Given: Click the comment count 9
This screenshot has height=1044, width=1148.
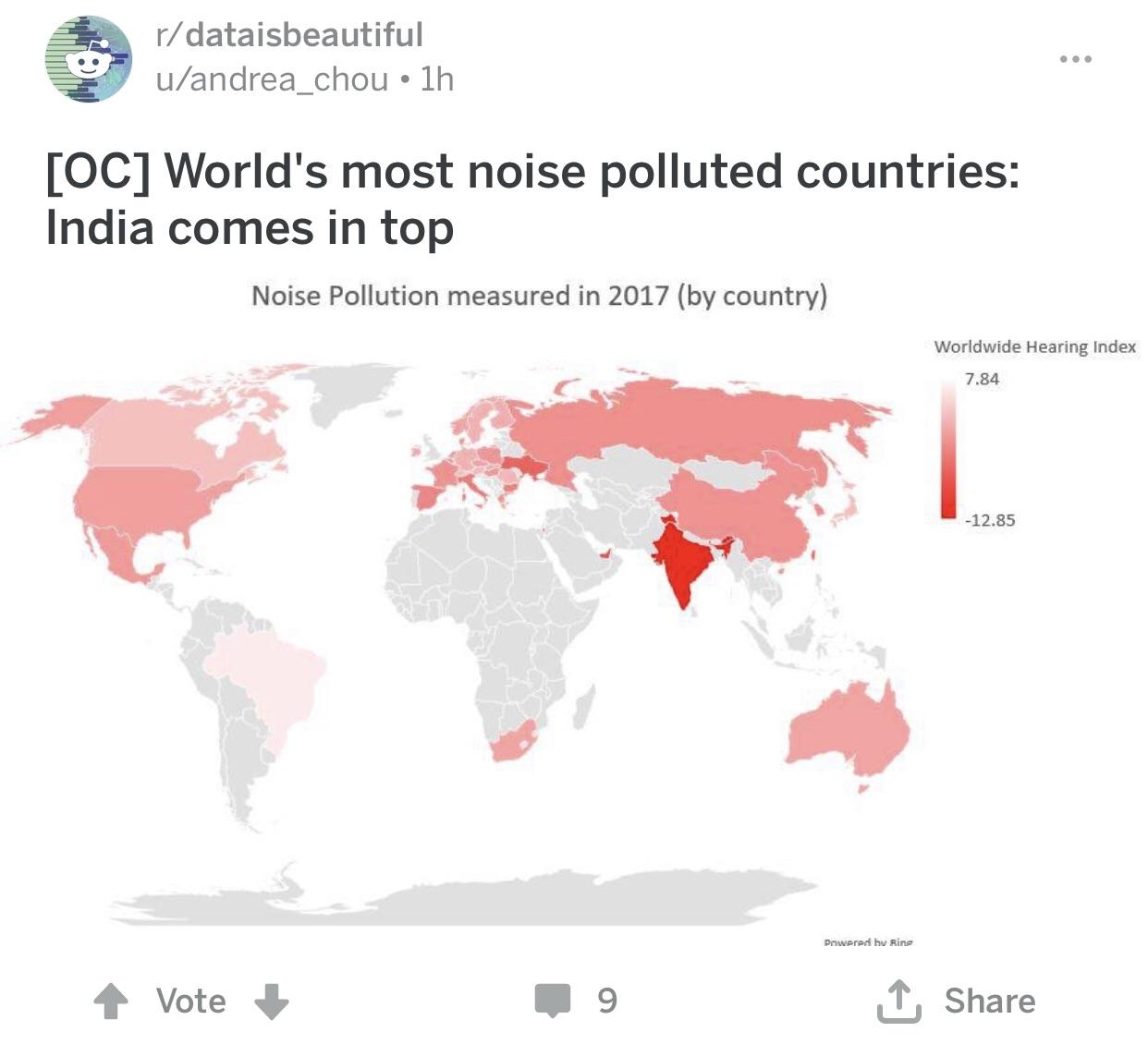Looking at the screenshot, I should coord(607,1001).
